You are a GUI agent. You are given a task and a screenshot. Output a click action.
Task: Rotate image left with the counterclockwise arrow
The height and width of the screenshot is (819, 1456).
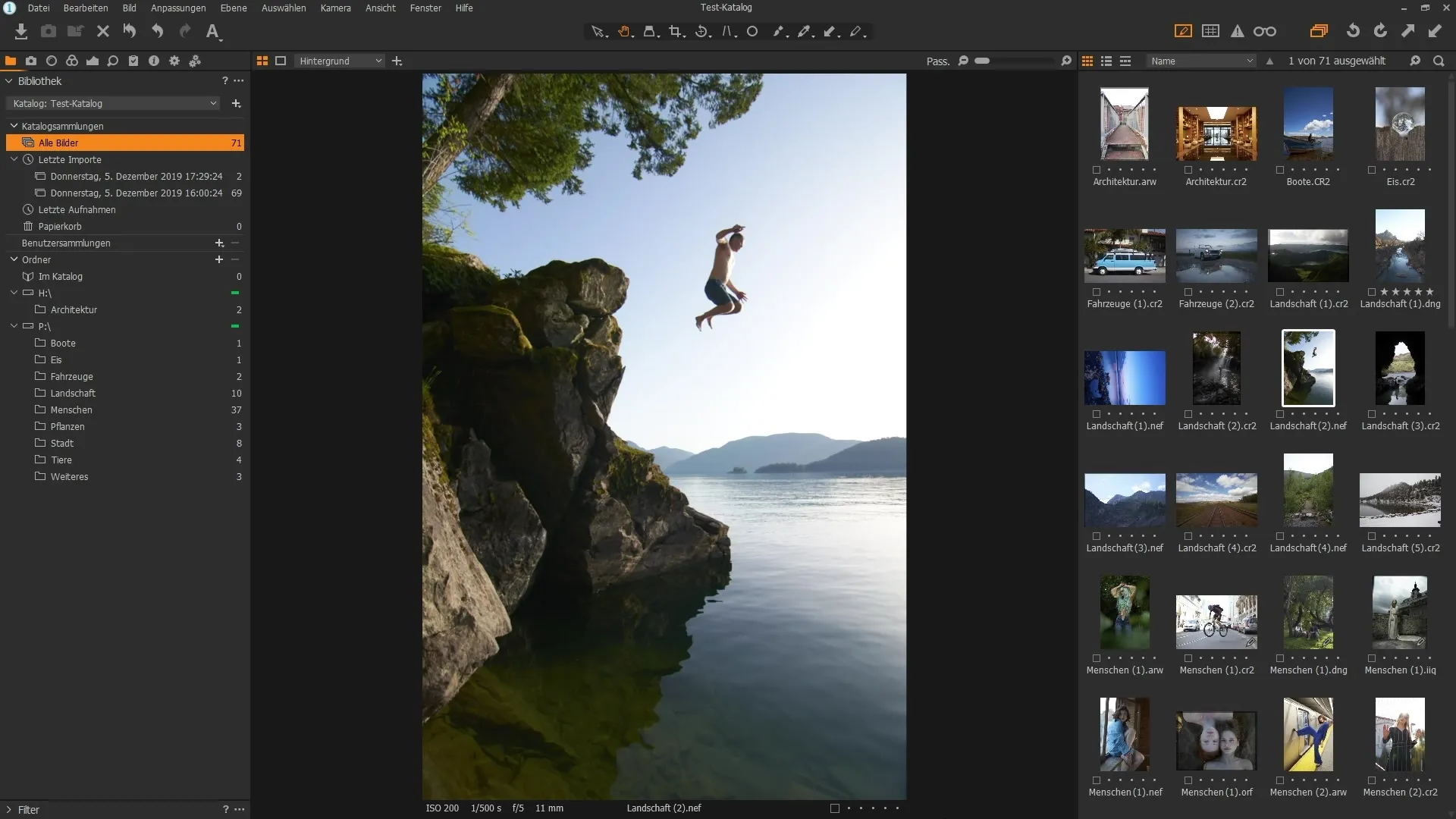[x=1353, y=31]
